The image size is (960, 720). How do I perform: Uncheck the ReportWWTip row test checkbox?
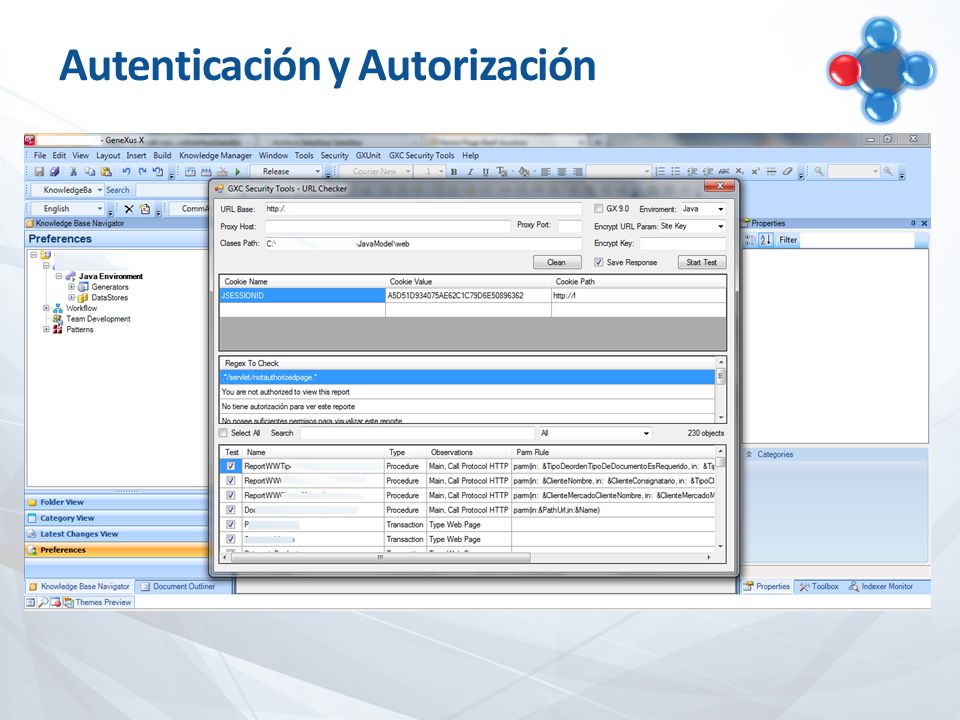(231, 466)
